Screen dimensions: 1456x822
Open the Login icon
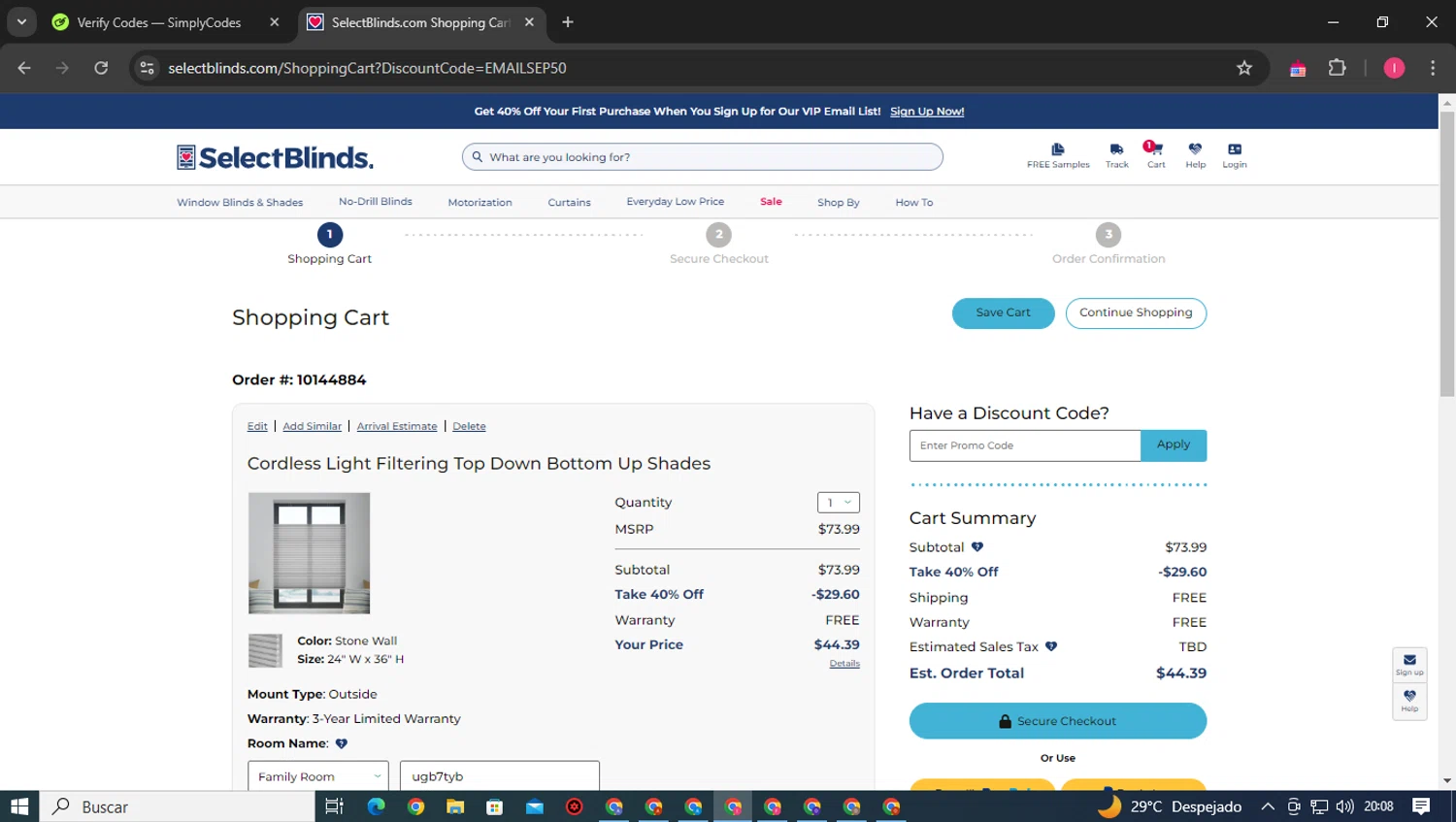click(1235, 155)
